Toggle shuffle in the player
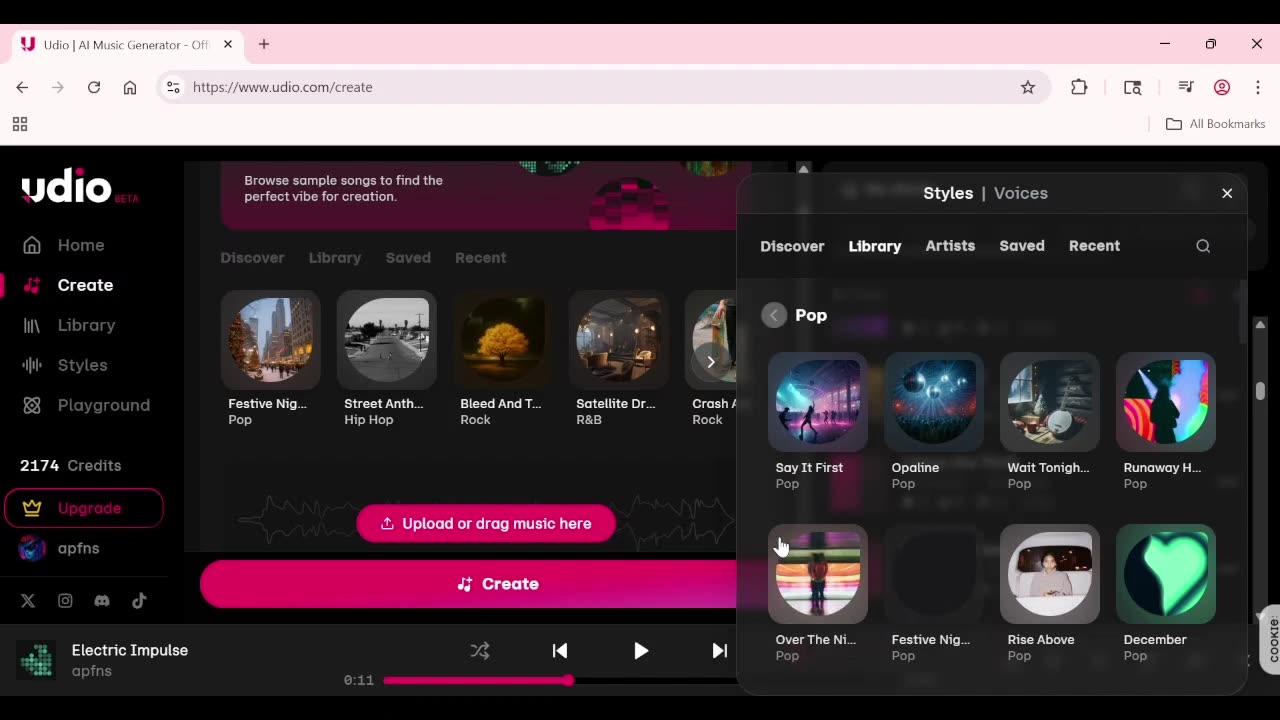The width and height of the screenshot is (1280, 720). pyautogui.click(x=480, y=651)
